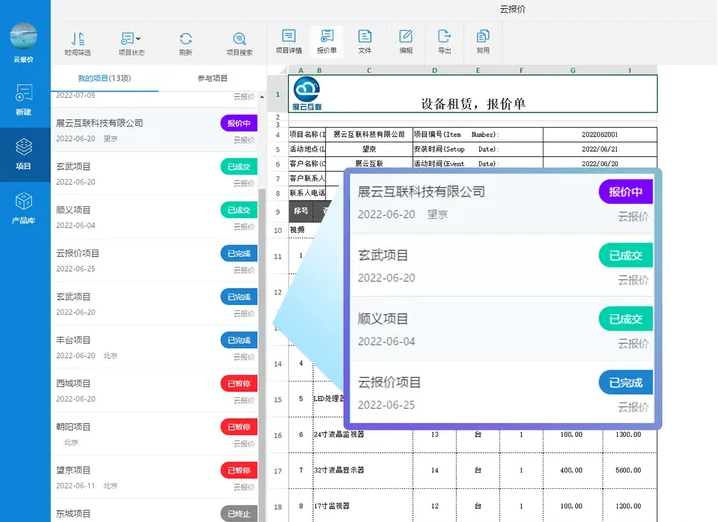
Task: Select the 玄武项目 row marked 已成交
Action: [x=154, y=174]
